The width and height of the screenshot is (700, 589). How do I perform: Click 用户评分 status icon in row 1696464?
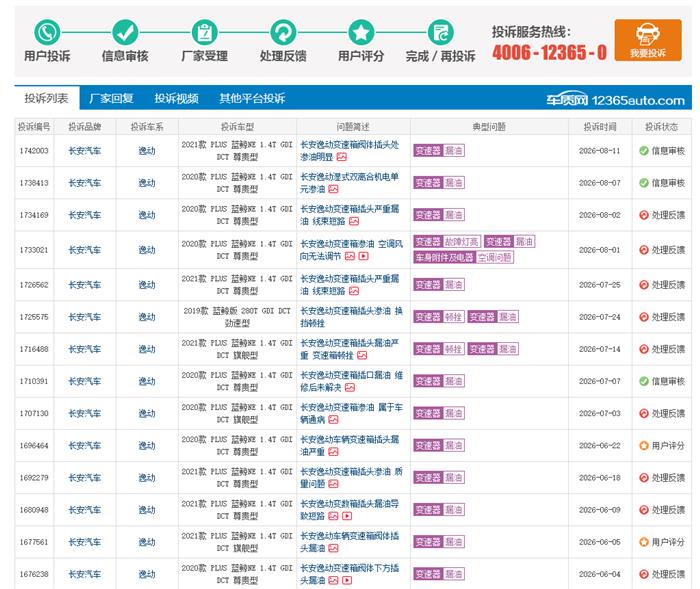point(644,445)
